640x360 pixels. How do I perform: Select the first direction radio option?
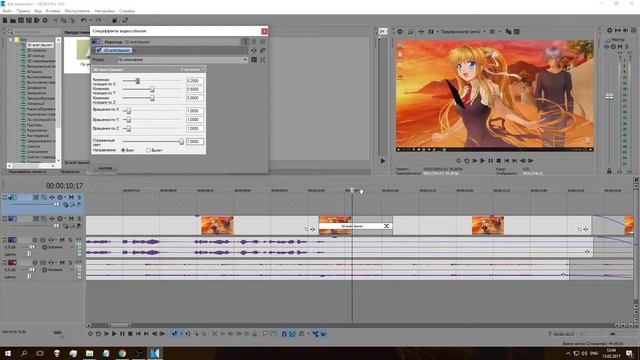[123, 150]
